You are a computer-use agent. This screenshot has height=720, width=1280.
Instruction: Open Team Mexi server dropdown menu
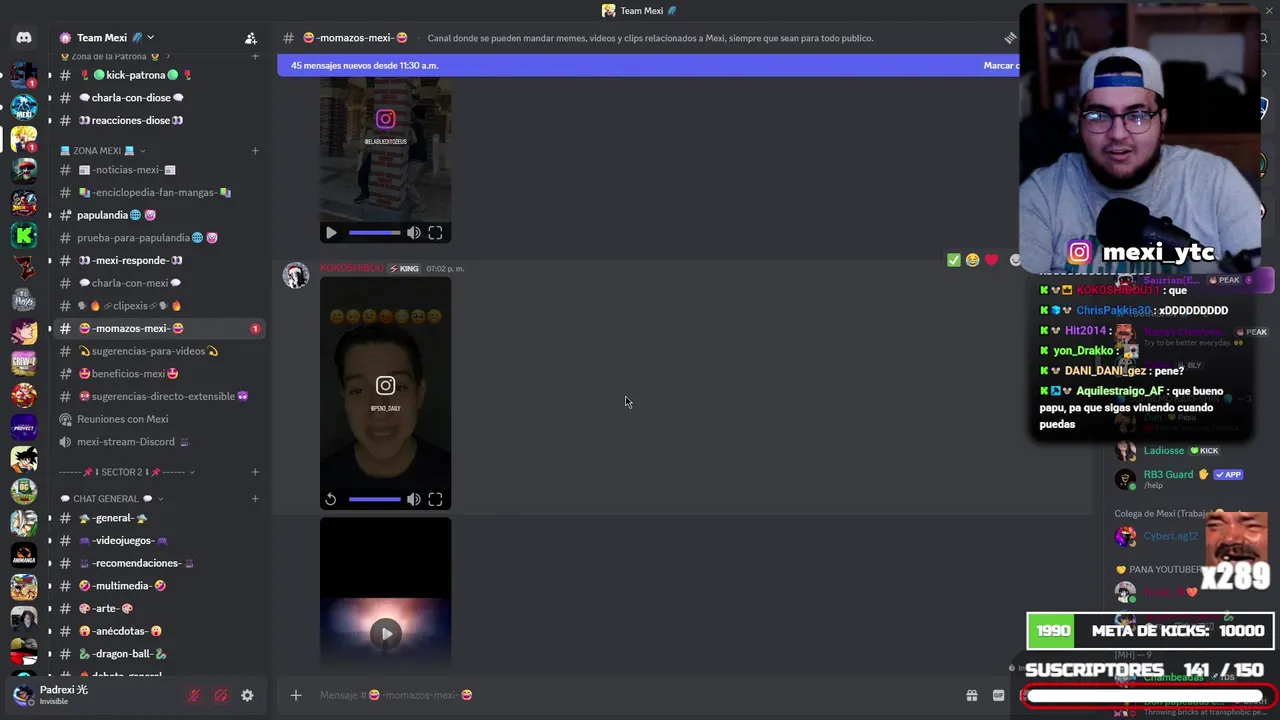pyautogui.click(x=150, y=38)
